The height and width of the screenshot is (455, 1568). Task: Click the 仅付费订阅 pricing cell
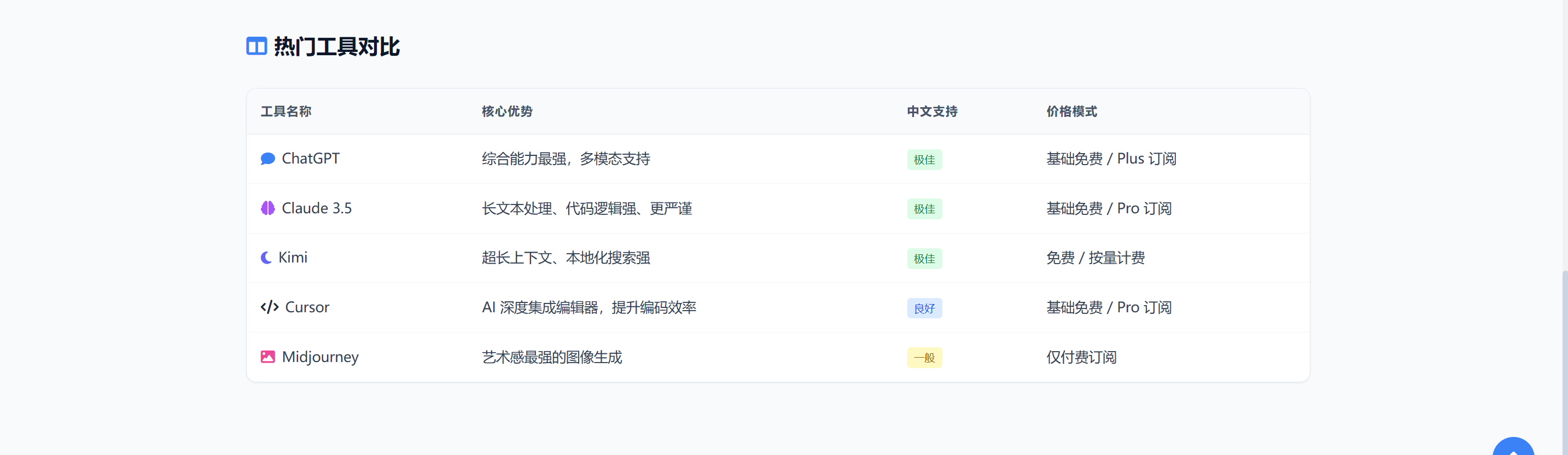click(x=1082, y=357)
